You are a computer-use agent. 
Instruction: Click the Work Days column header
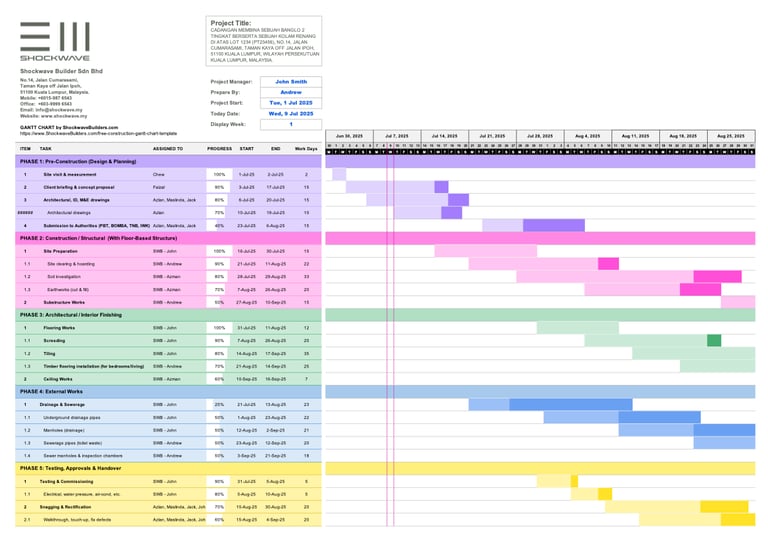click(306, 148)
